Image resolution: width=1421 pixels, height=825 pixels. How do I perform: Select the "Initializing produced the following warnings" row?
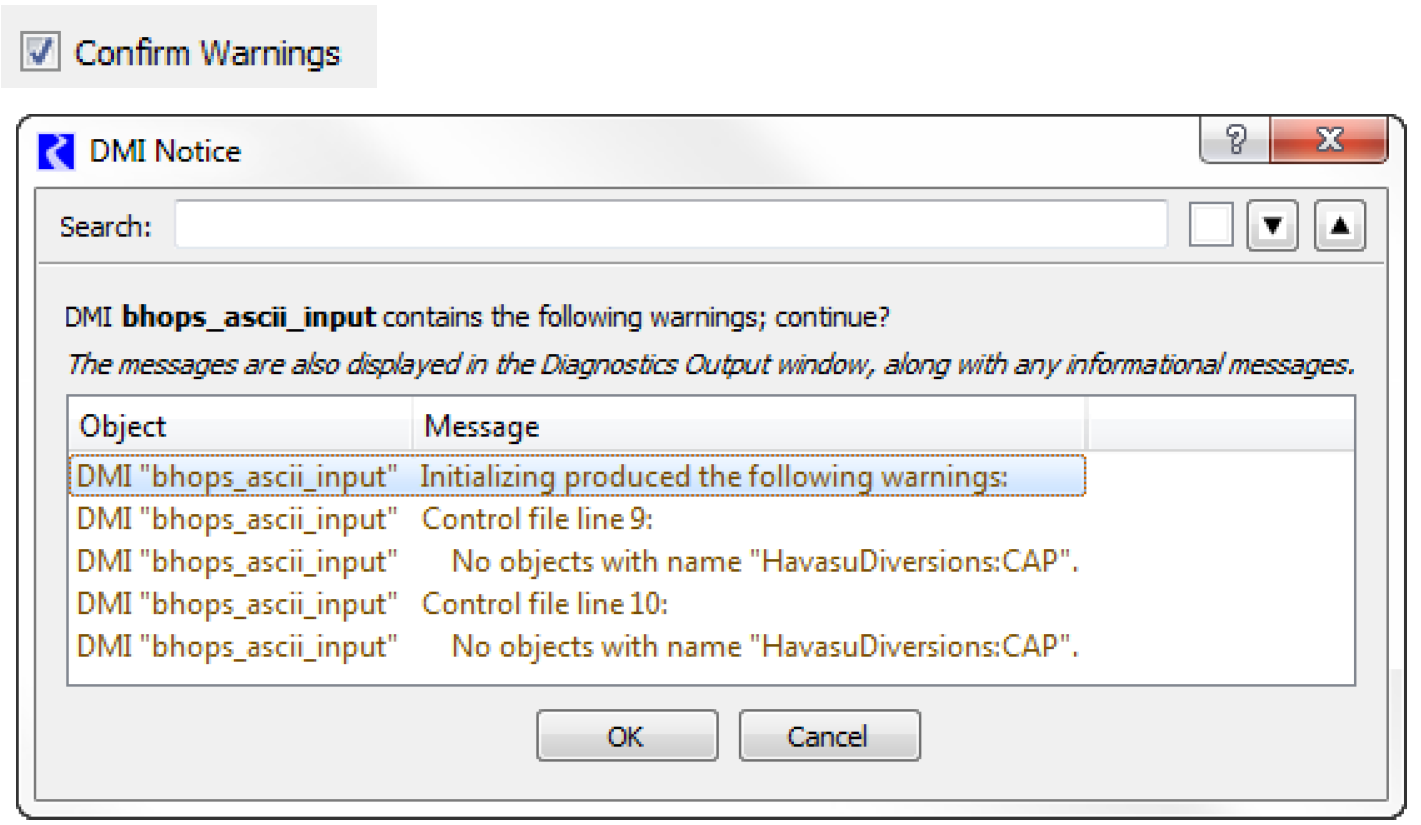713,477
